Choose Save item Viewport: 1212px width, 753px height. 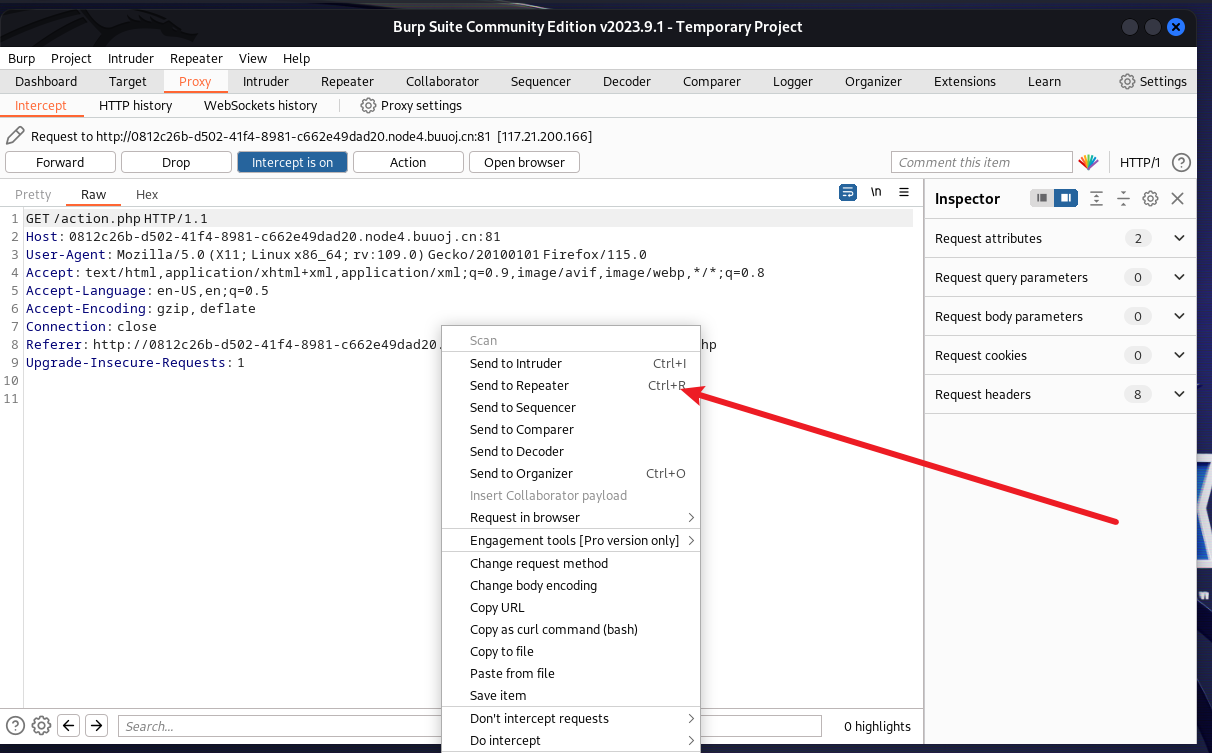click(571, 696)
